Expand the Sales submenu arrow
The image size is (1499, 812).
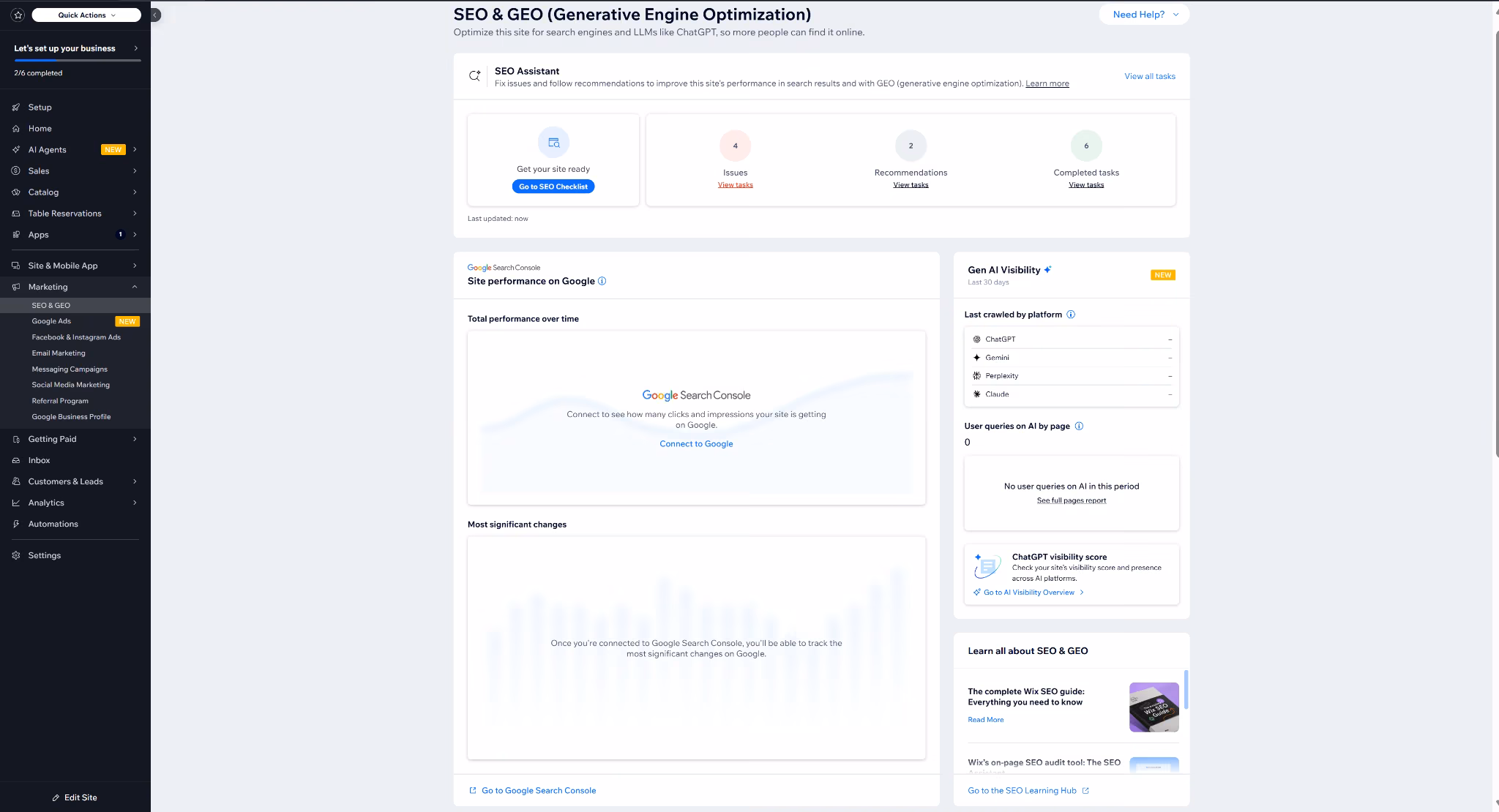[135, 170]
